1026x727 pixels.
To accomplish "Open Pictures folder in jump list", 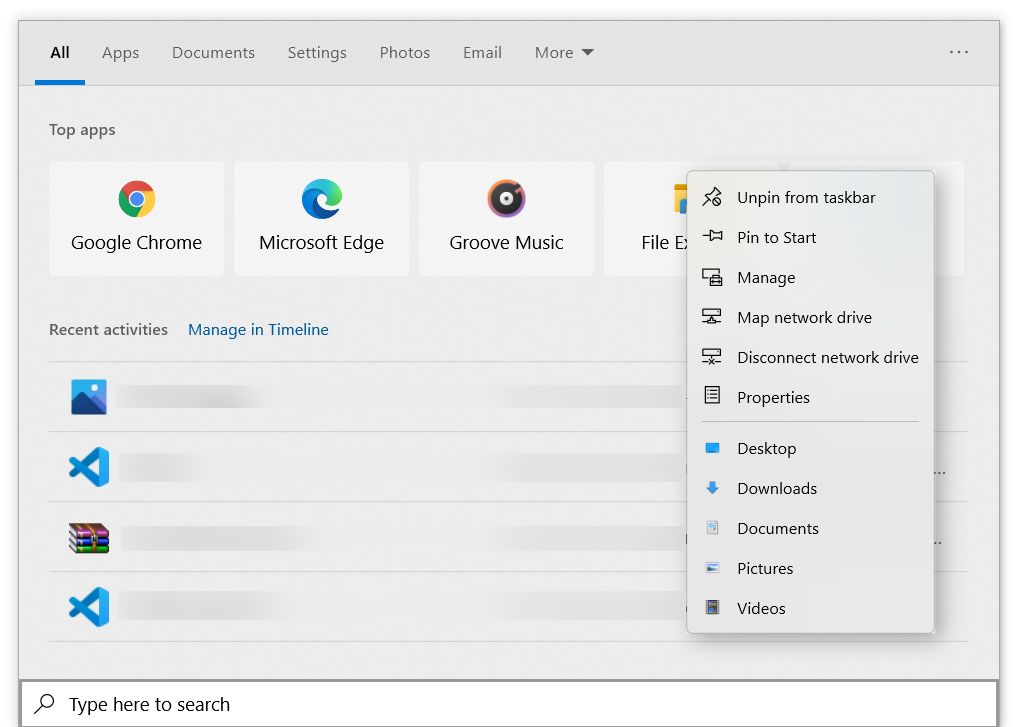I will (x=810, y=568).
